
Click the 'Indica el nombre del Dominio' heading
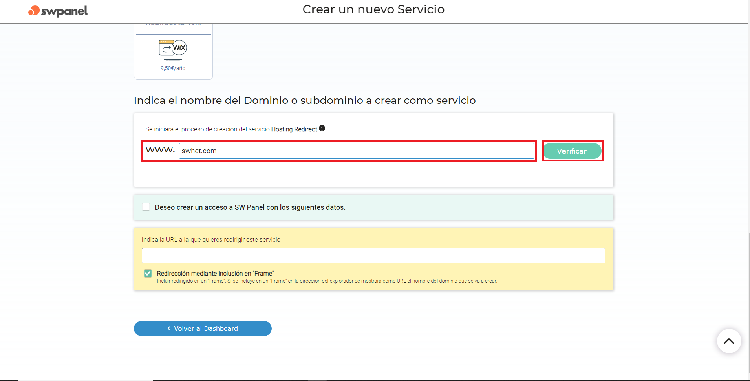coord(305,100)
